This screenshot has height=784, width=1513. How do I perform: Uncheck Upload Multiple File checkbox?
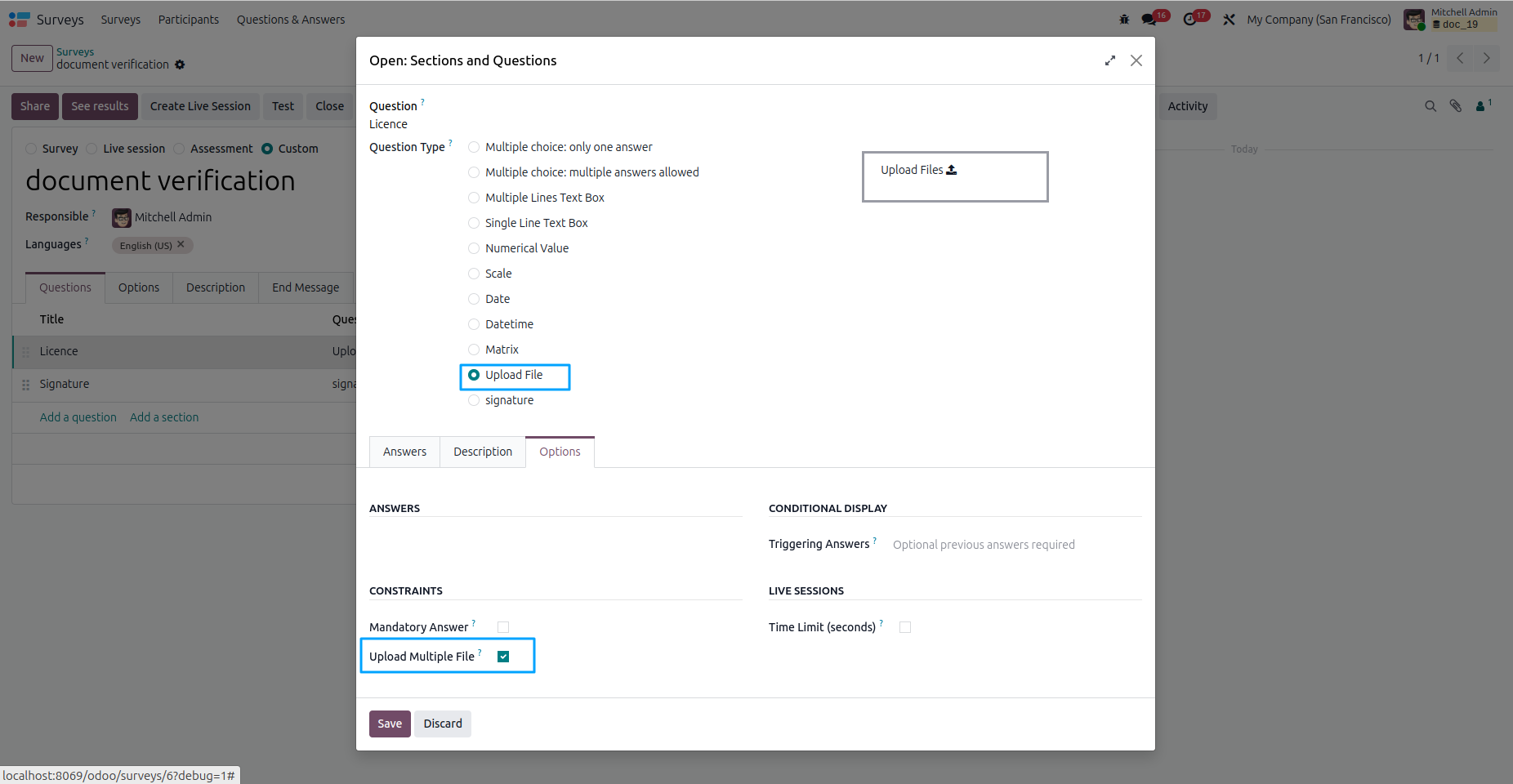click(x=503, y=657)
